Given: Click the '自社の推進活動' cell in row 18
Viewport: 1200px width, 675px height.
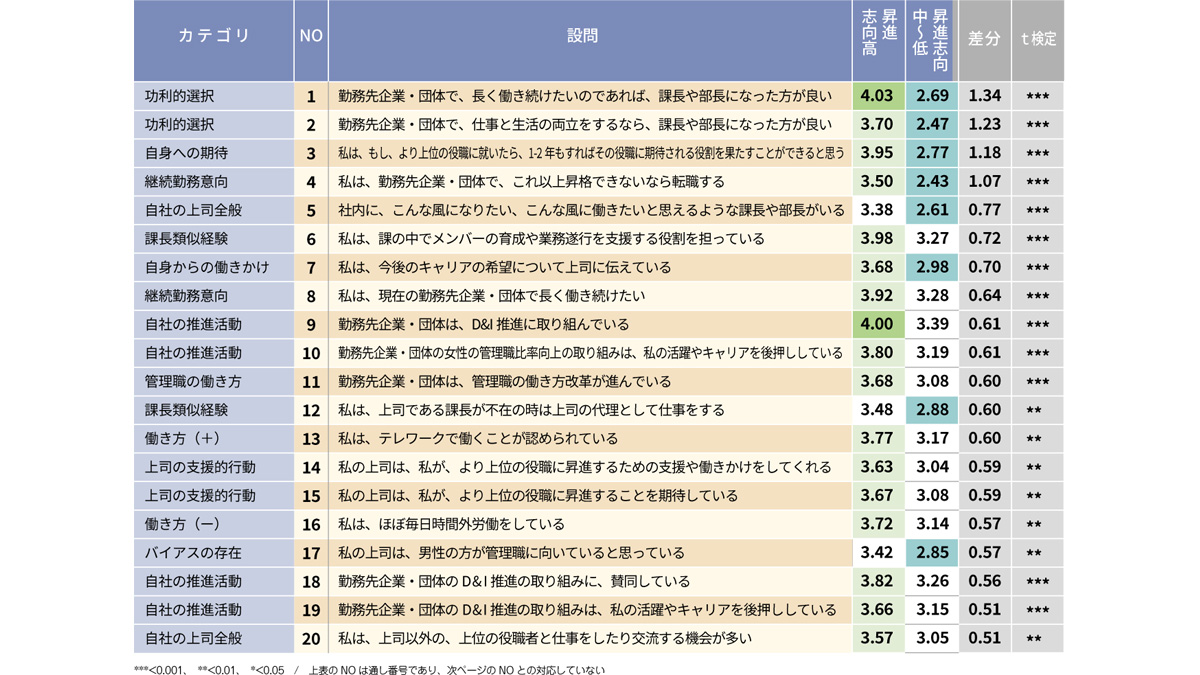Looking at the screenshot, I should (214, 581).
